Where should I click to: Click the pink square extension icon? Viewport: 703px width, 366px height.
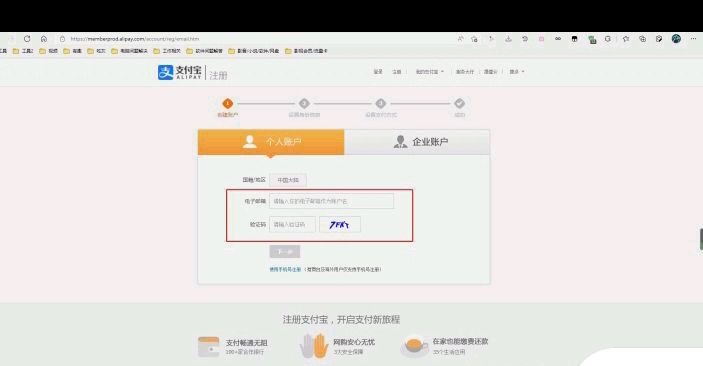click(x=541, y=39)
